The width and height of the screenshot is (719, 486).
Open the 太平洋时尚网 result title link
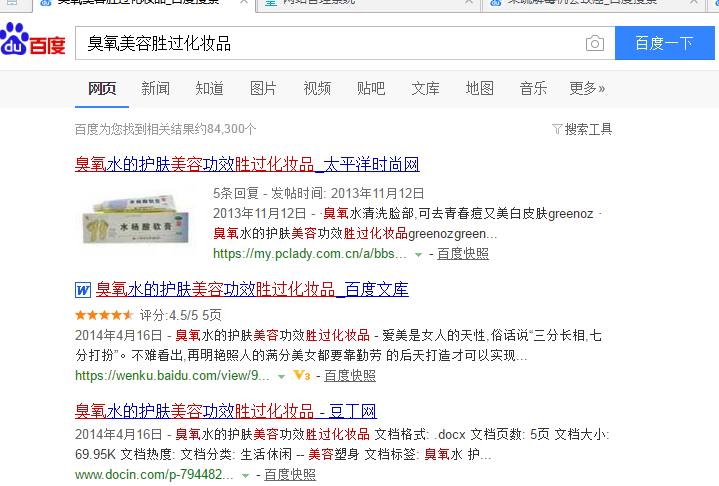247,164
